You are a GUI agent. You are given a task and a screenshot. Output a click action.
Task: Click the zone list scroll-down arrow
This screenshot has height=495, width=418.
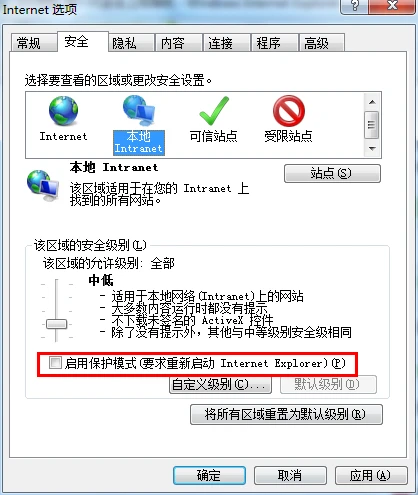(372, 148)
